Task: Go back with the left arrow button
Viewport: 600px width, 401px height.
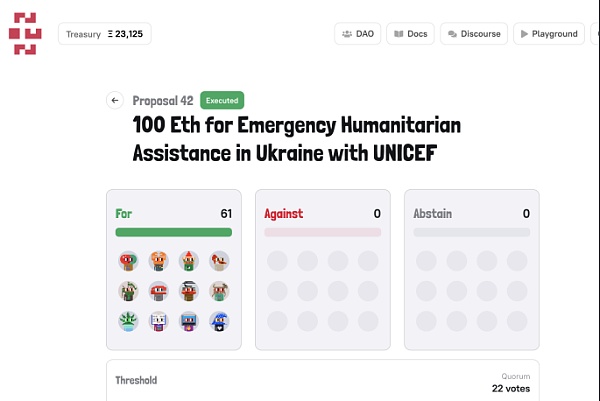Action: 114,100
